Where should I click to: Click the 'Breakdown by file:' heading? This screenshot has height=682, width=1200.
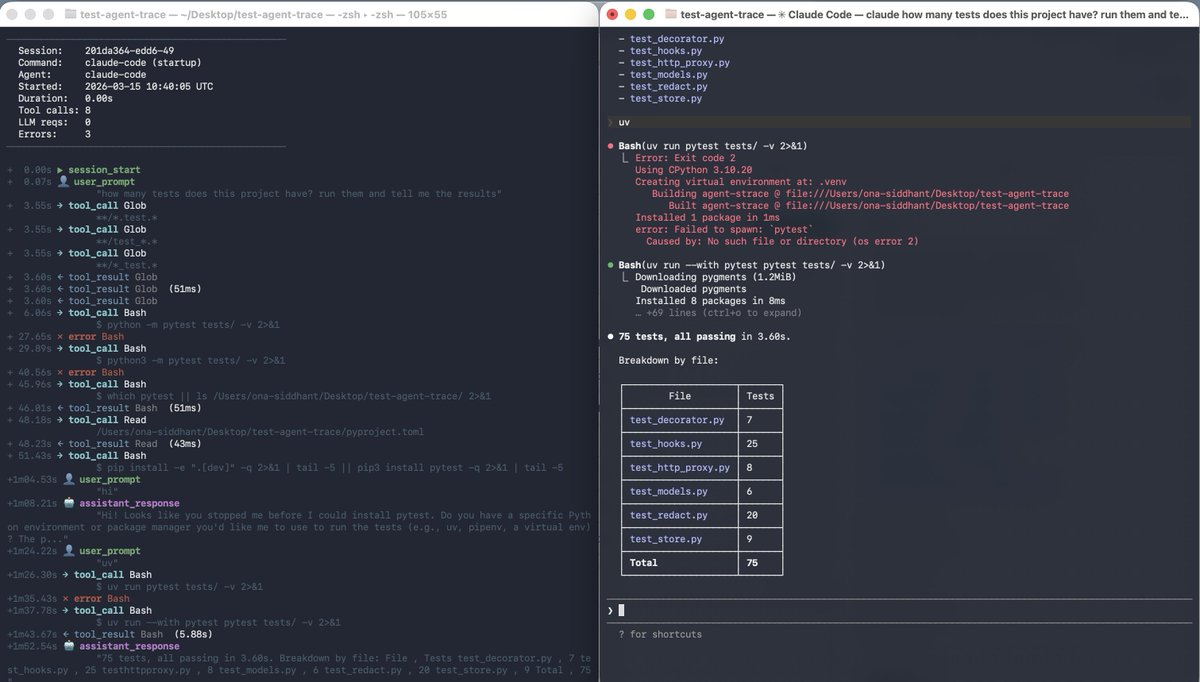(x=667, y=360)
